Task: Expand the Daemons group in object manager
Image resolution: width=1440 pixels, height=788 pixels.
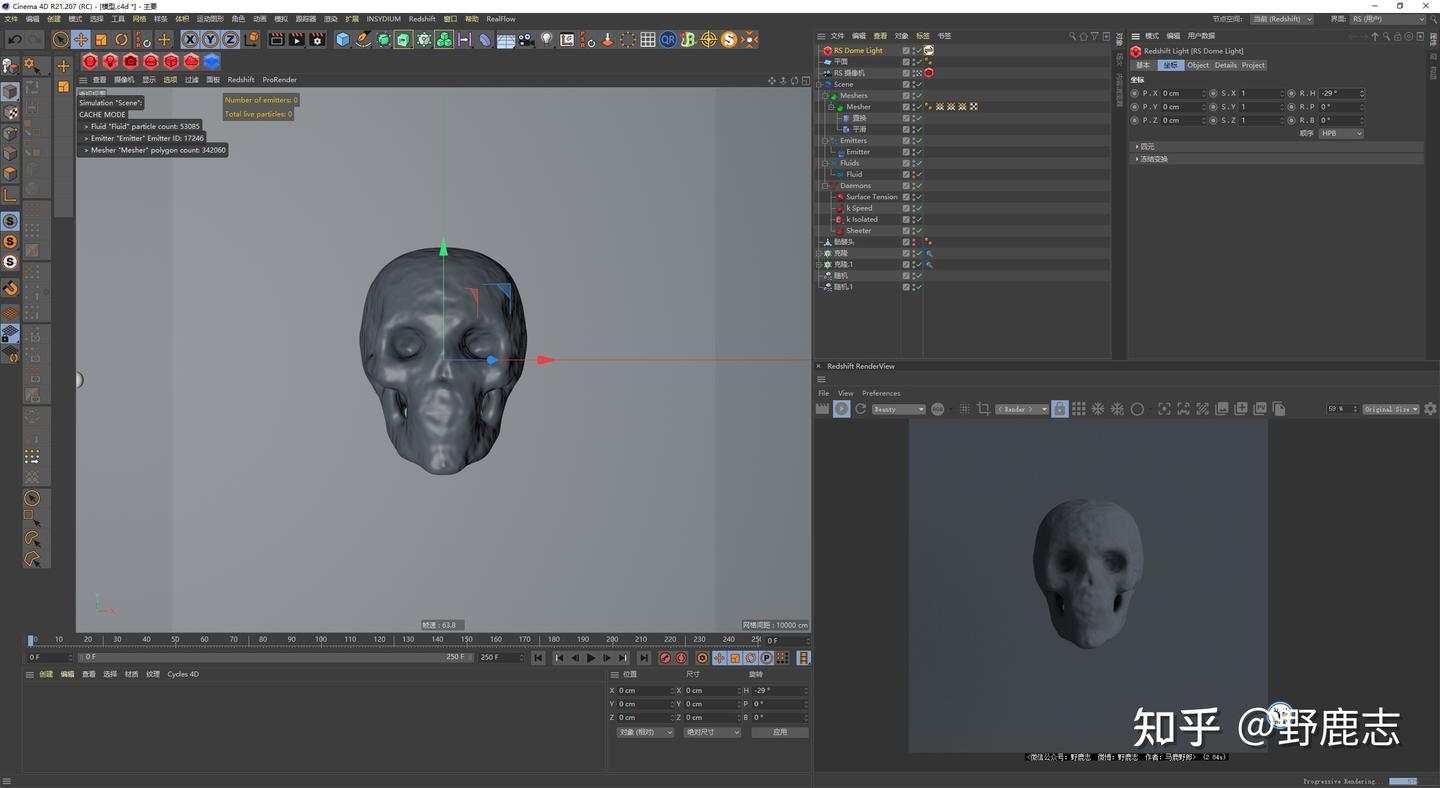Action: pos(824,186)
